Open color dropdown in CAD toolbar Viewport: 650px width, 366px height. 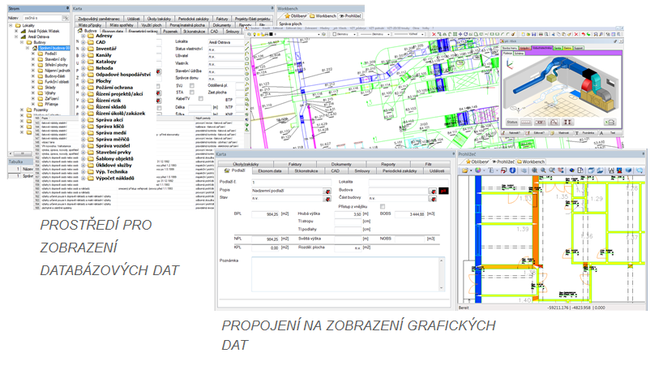pos(353,34)
